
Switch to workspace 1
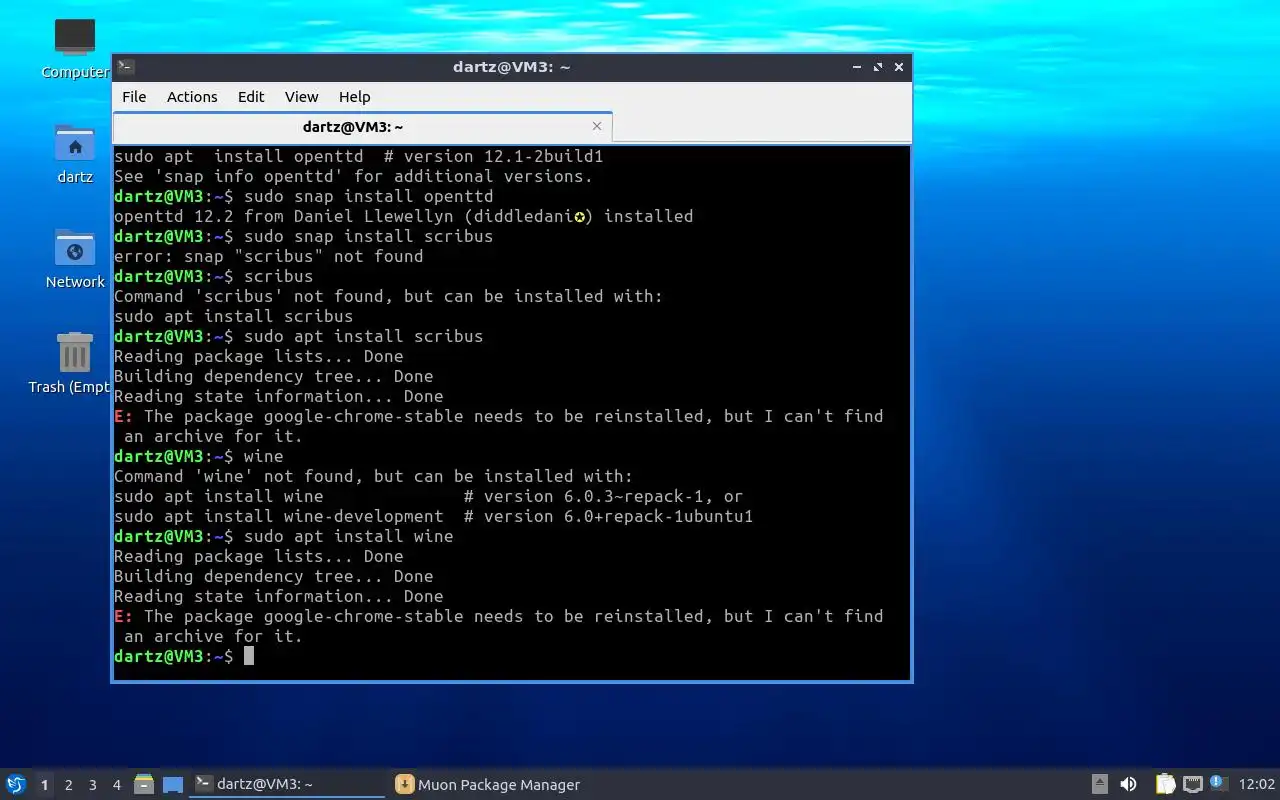pyautogui.click(x=44, y=785)
